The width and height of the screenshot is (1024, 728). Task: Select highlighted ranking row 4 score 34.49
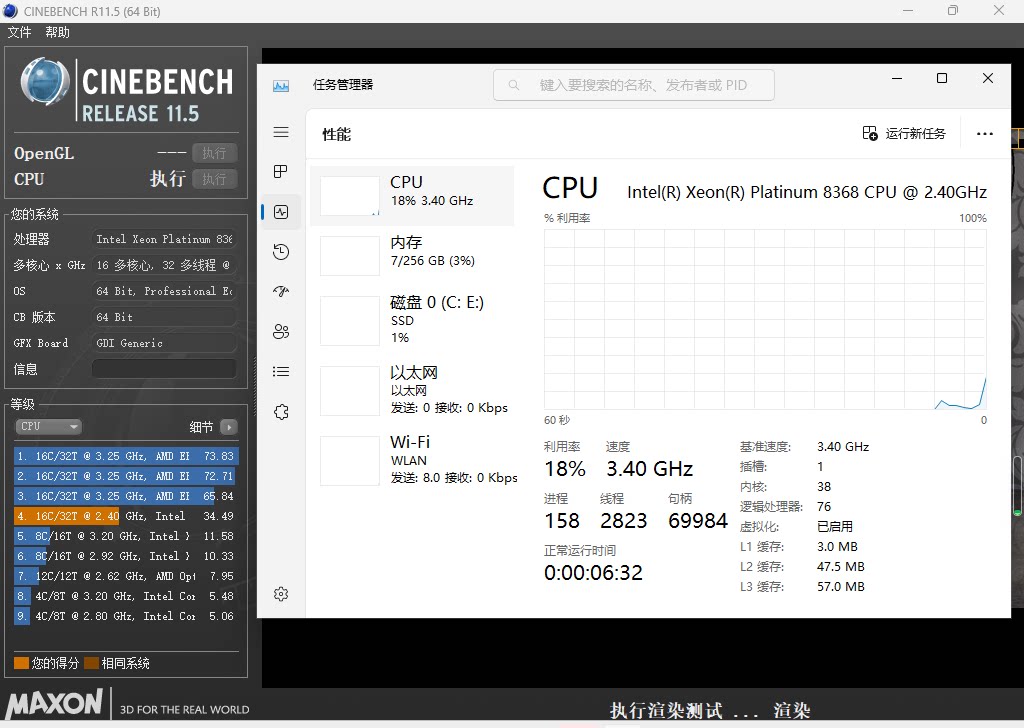click(x=125, y=516)
